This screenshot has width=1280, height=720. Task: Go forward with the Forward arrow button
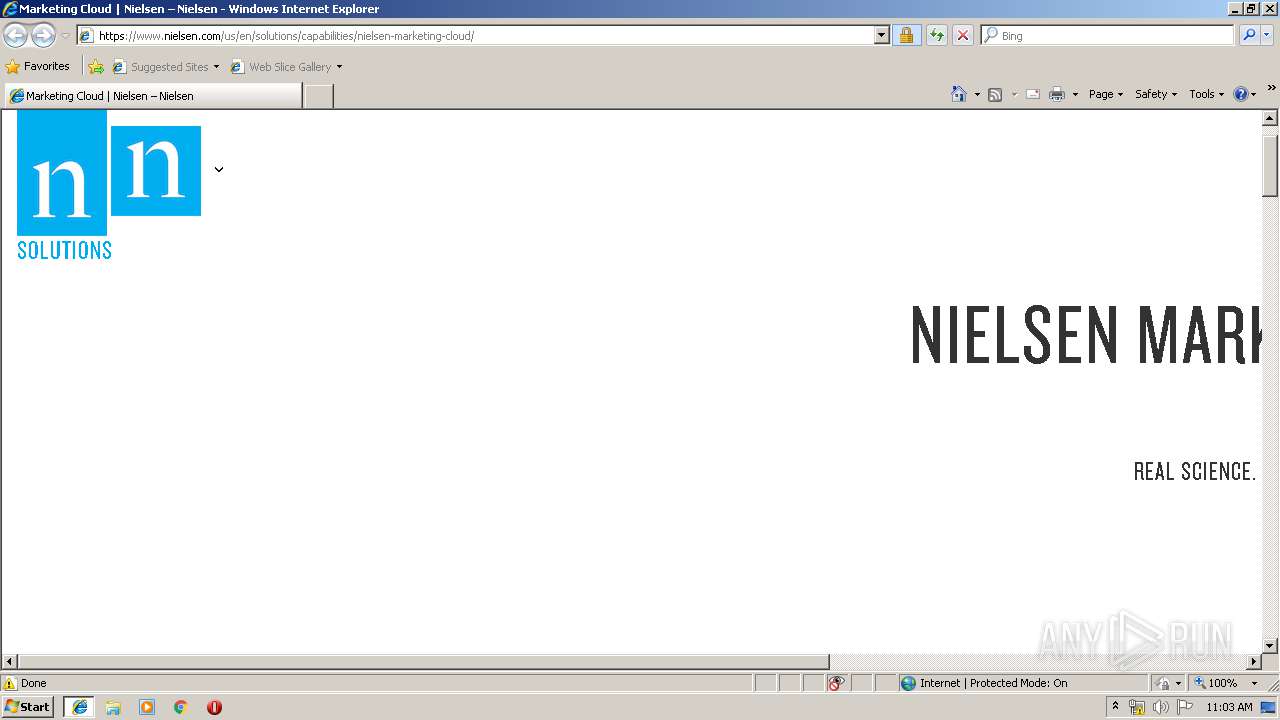(x=43, y=35)
